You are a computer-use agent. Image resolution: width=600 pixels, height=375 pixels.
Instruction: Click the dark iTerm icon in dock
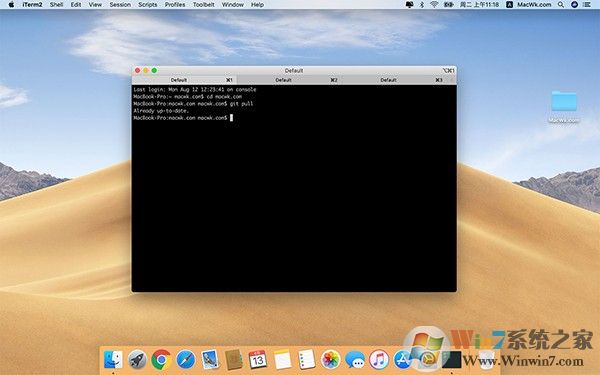tap(452, 359)
